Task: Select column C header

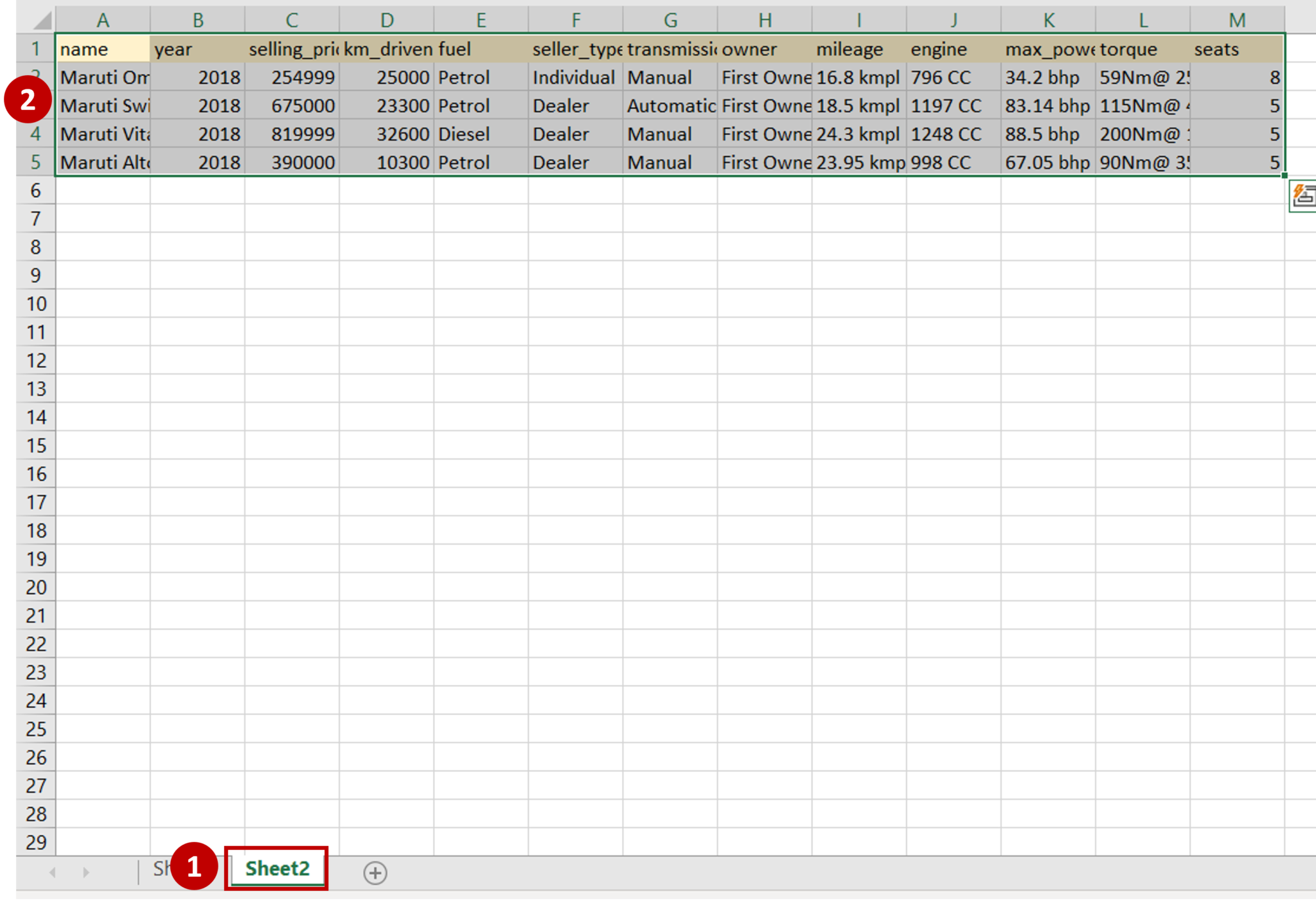Action: point(292,20)
